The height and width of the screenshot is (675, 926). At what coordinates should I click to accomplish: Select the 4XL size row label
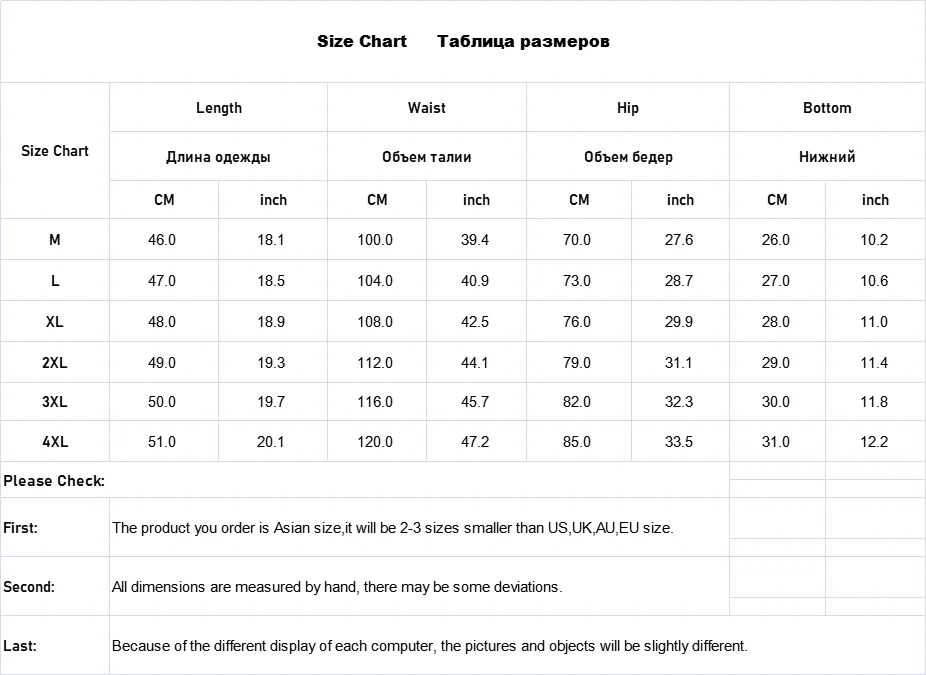point(55,442)
